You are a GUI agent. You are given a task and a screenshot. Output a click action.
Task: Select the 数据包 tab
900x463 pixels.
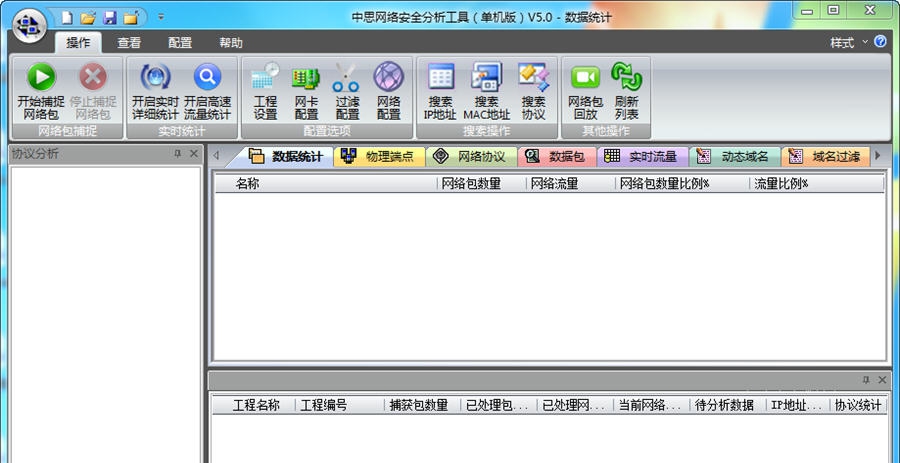pos(557,157)
